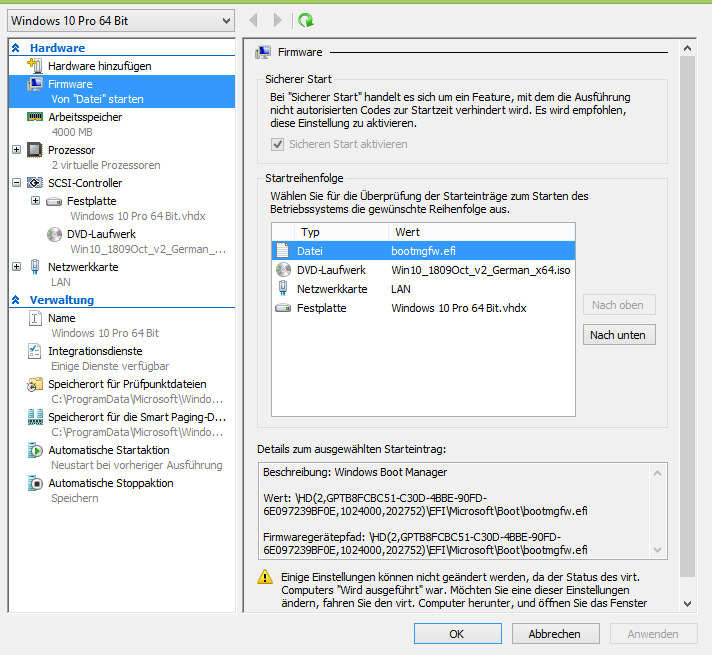Click the Integrationsdienste icon

(x=35, y=351)
